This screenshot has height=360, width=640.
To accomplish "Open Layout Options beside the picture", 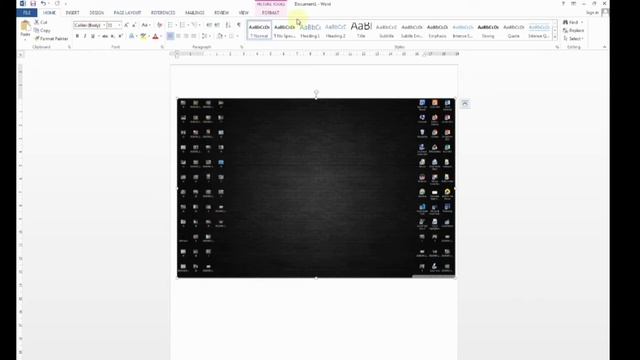I will [465, 104].
